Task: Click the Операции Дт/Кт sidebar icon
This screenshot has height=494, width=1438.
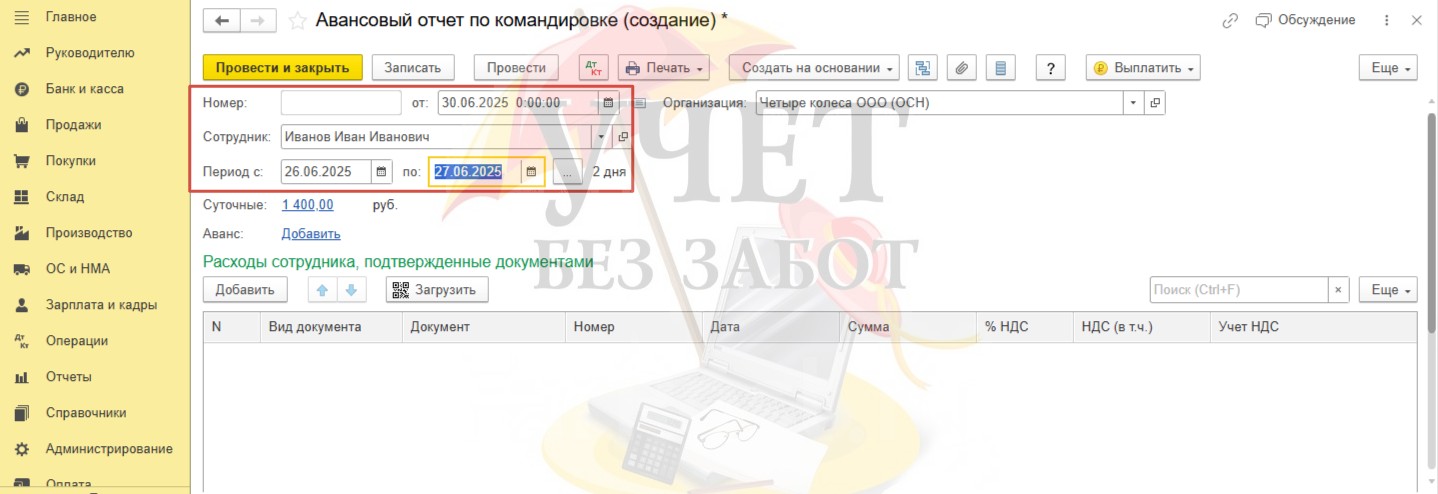Action: (21, 341)
